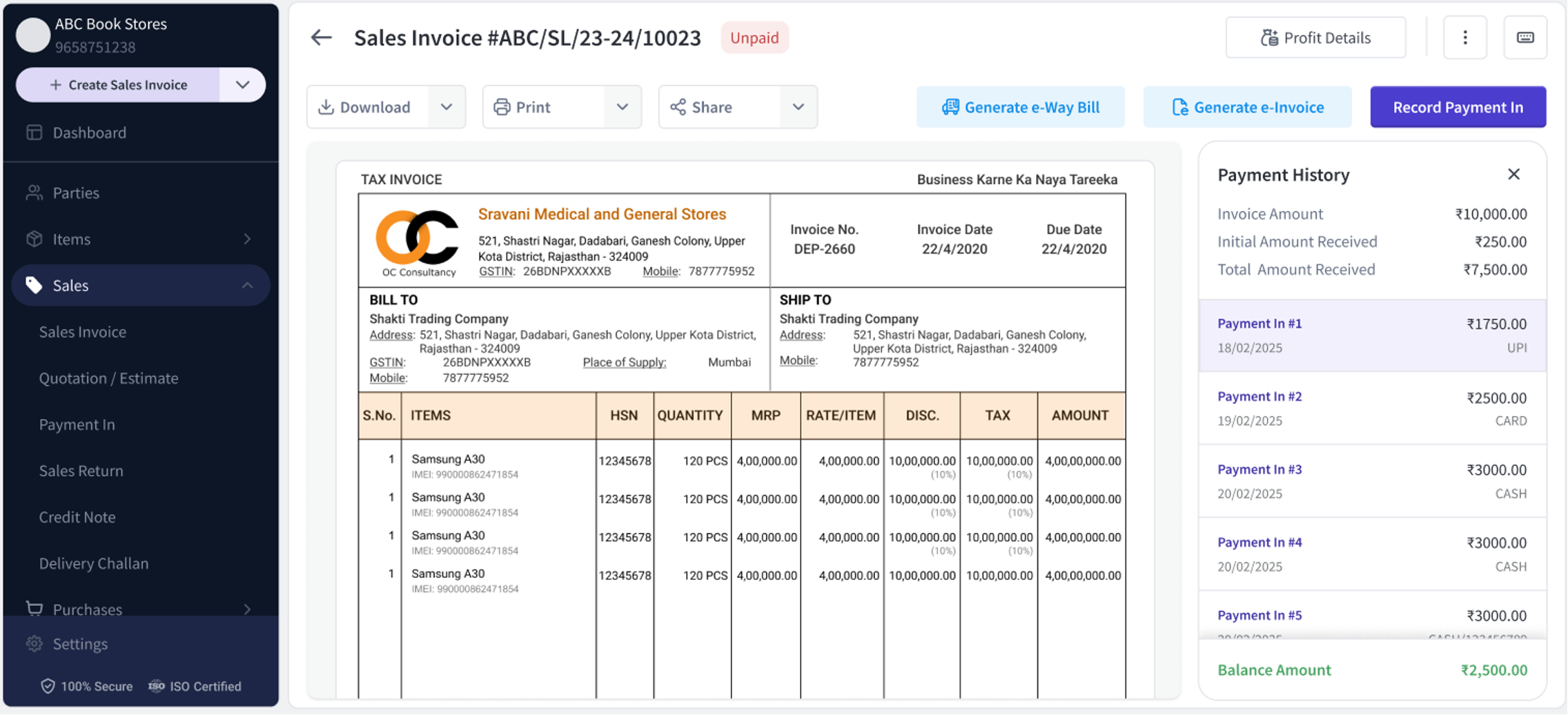The image size is (1568, 715).
Task: Open the Payment In #2 entry
Action: tap(1371, 408)
